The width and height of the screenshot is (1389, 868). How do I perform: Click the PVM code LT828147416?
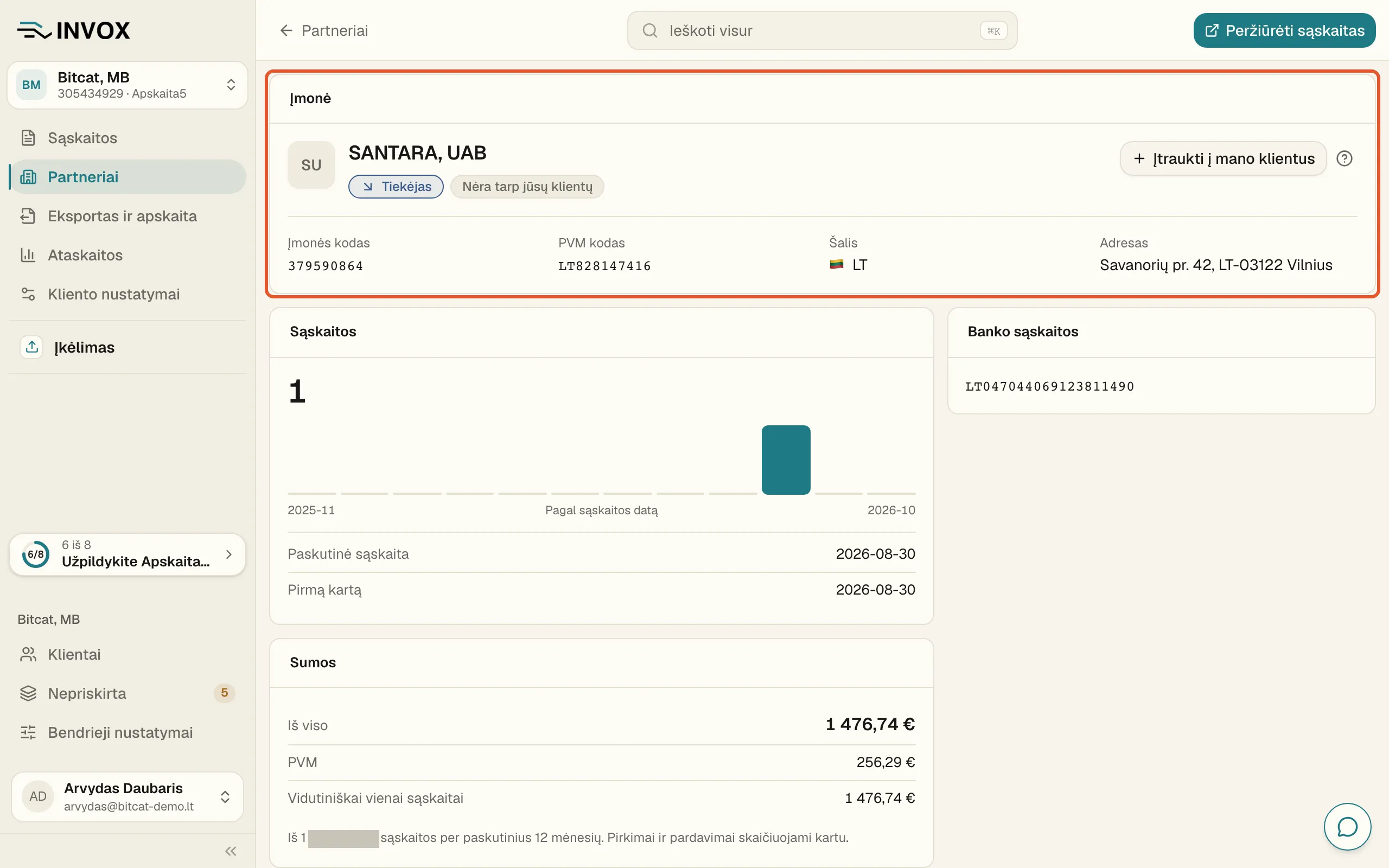click(604, 266)
